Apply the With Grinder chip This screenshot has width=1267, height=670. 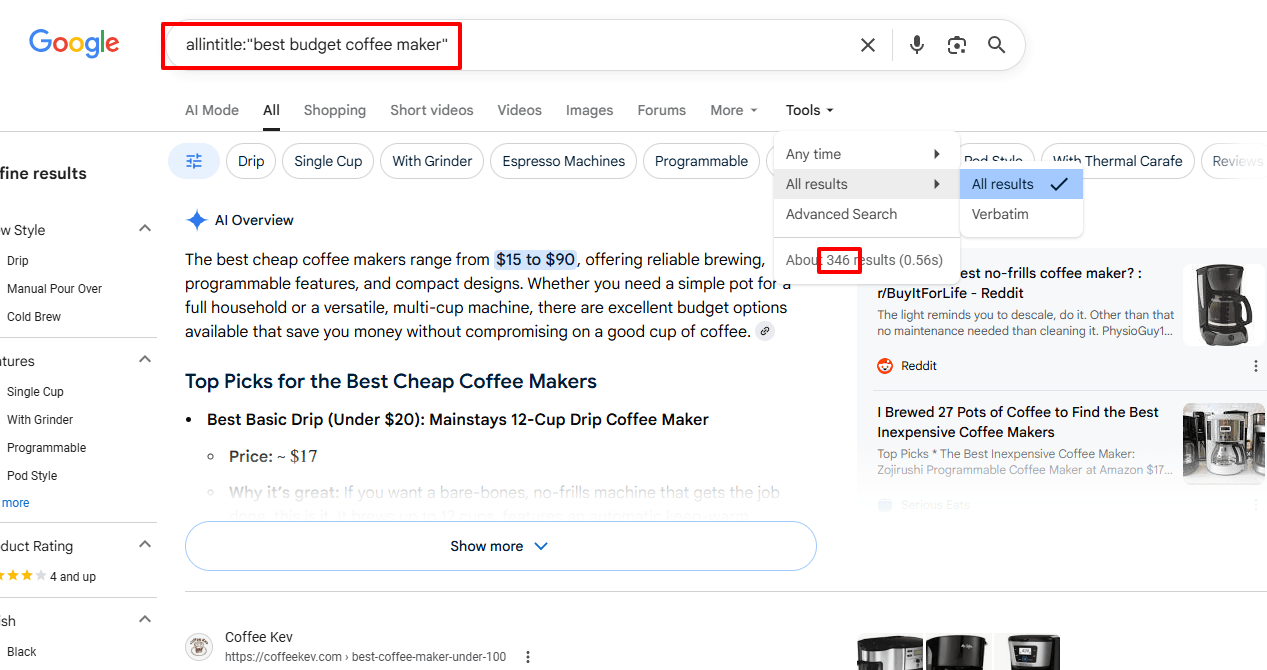point(432,161)
